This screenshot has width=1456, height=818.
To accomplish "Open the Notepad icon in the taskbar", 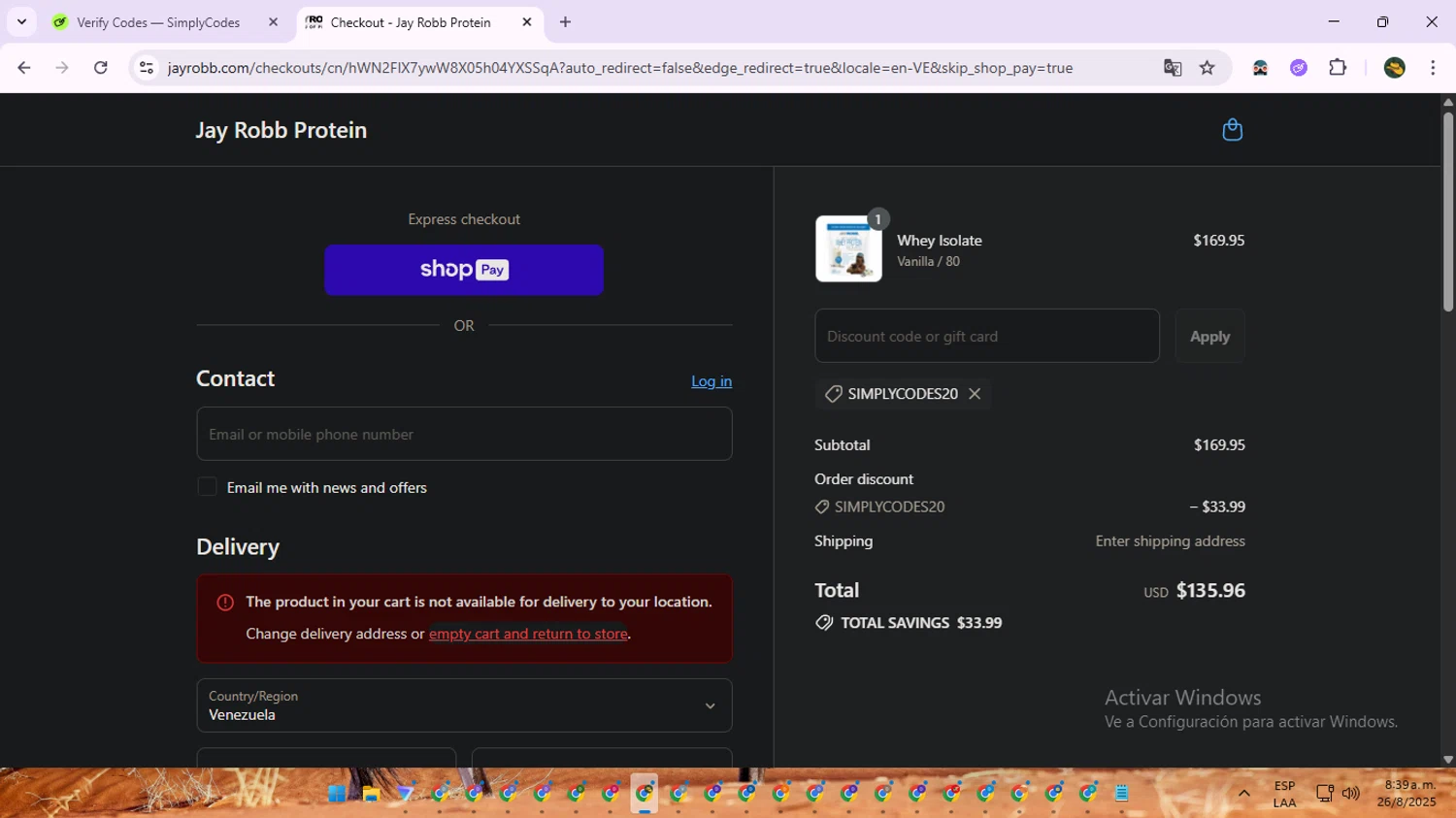I will (x=1122, y=794).
